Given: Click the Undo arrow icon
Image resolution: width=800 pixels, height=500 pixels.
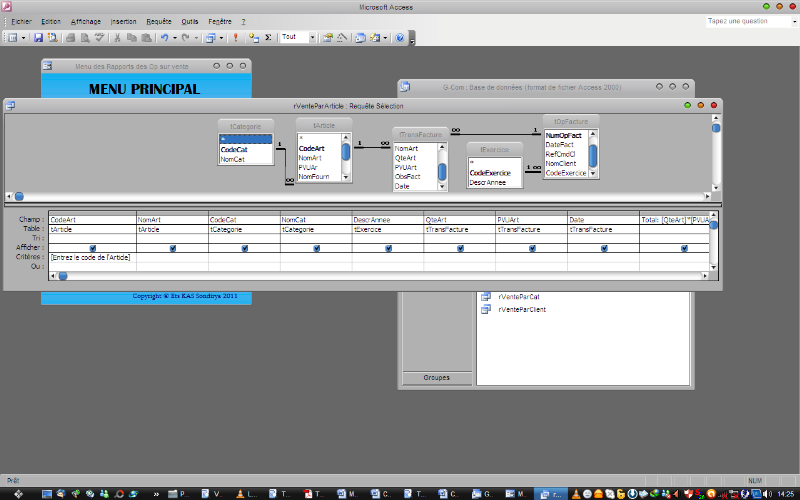Looking at the screenshot, I should (163, 38).
